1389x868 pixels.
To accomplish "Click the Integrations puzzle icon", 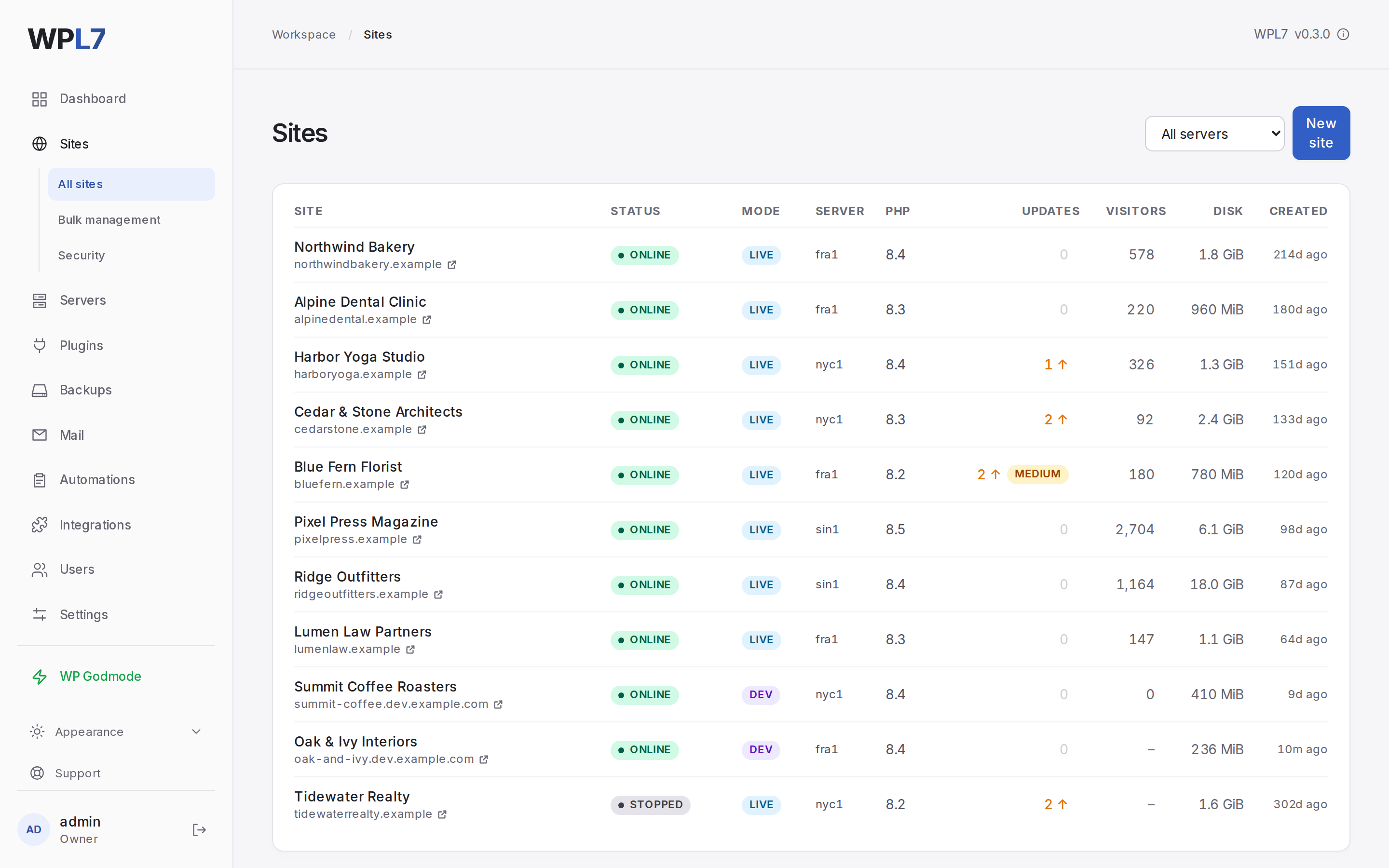I will click(x=39, y=525).
